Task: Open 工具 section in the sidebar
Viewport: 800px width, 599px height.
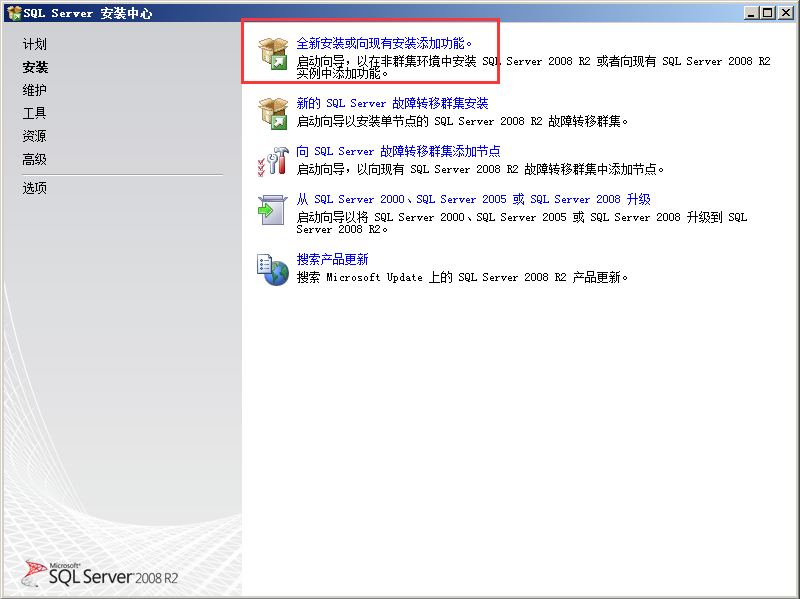Action: (x=35, y=113)
